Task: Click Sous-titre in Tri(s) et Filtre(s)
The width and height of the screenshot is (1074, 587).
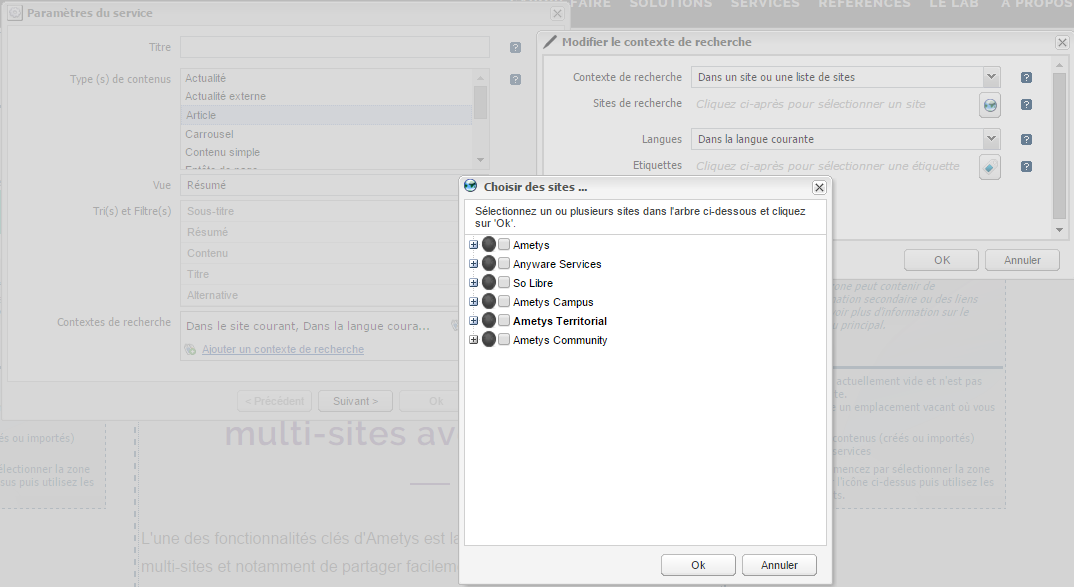Action: (321, 212)
